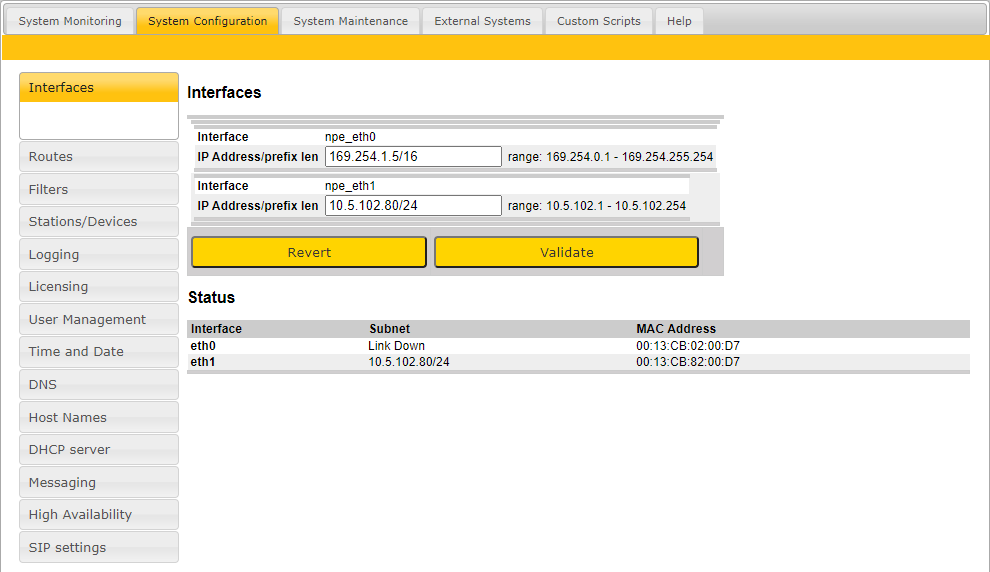Select Licensing from the sidebar
Image resolution: width=990 pixels, height=572 pixels.
pos(98,287)
